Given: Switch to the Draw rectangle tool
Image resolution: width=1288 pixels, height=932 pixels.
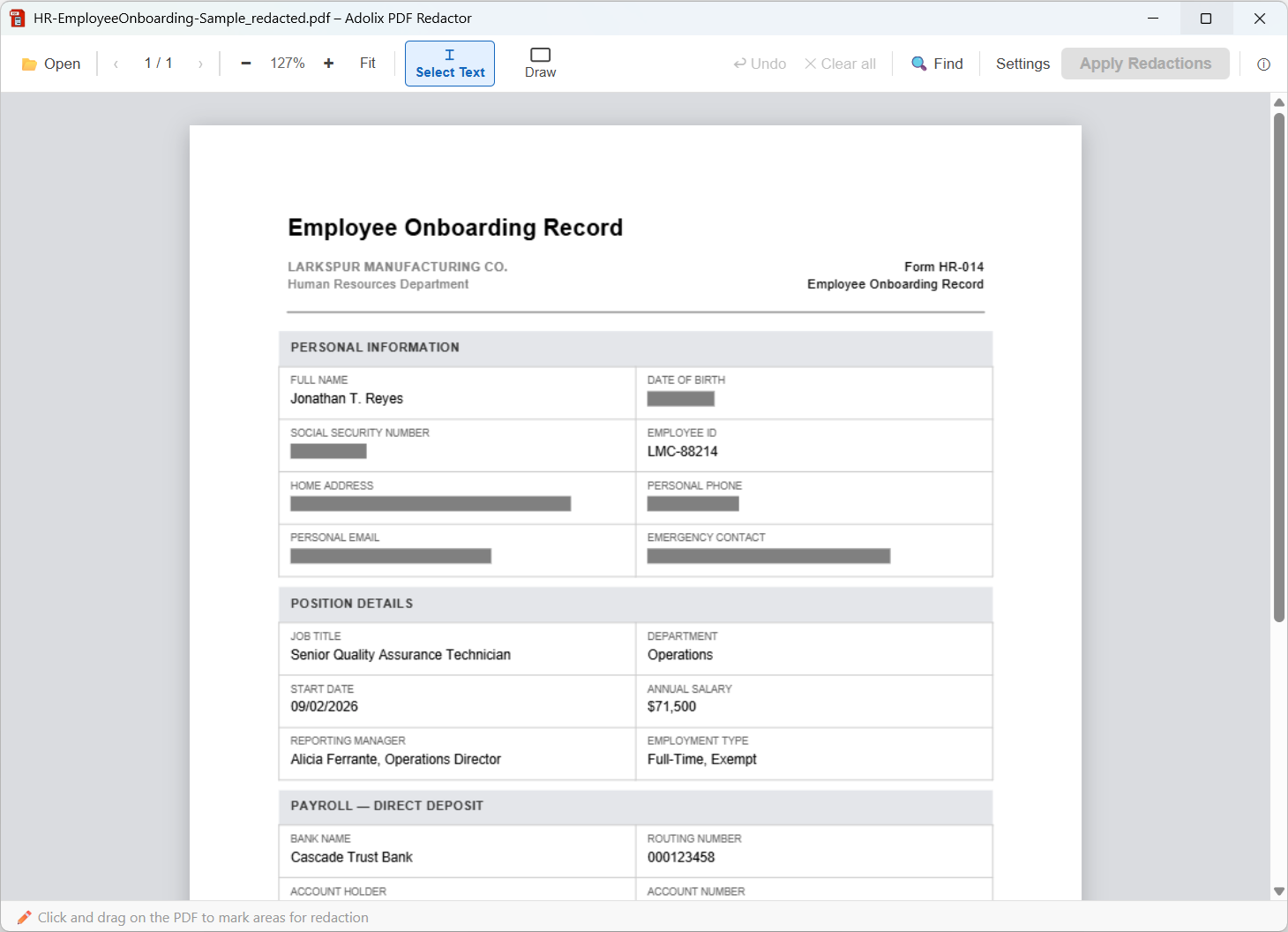Looking at the screenshot, I should tap(541, 64).
